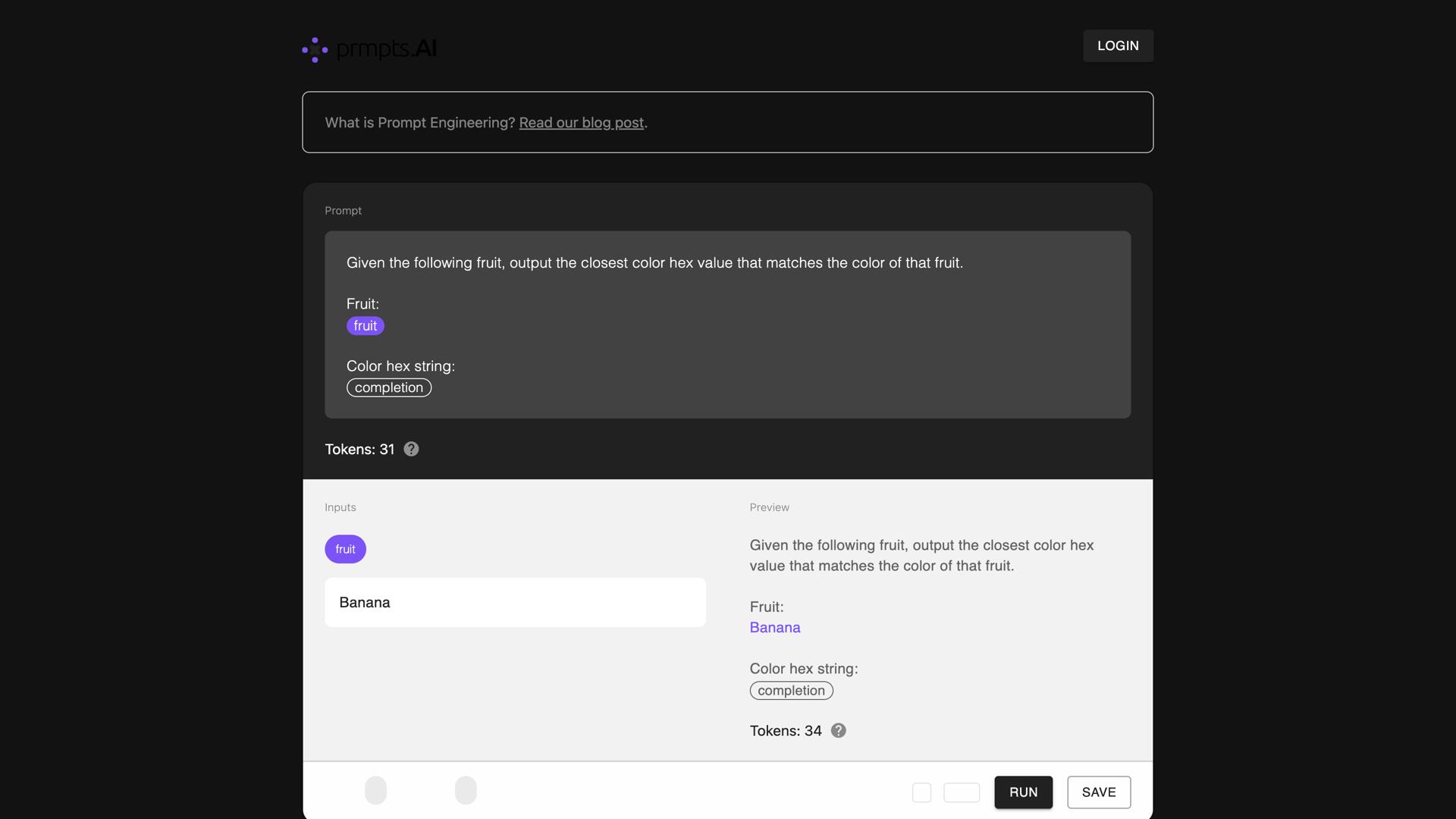This screenshot has height=819, width=1456.
Task: Select the purple fruit chip in the prompt editor
Action: click(365, 326)
